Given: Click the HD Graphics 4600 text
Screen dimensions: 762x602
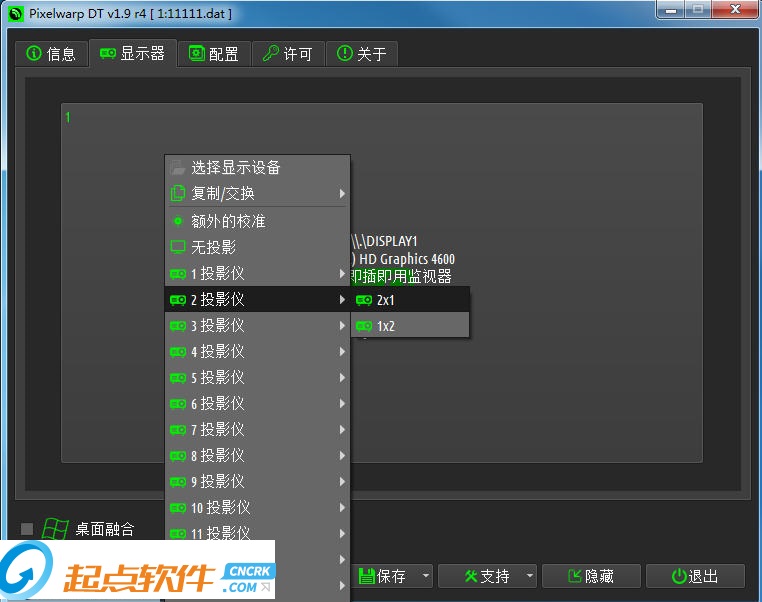Looking at the screenshot, I should 407,259.
